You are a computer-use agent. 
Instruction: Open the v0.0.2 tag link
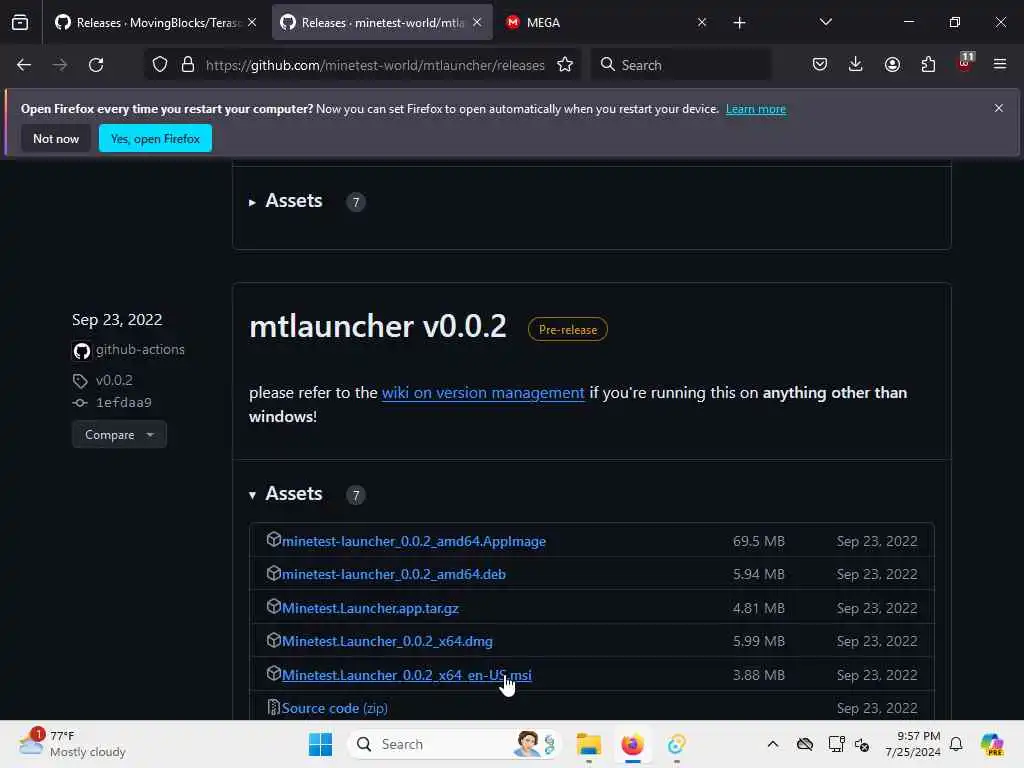114,380
